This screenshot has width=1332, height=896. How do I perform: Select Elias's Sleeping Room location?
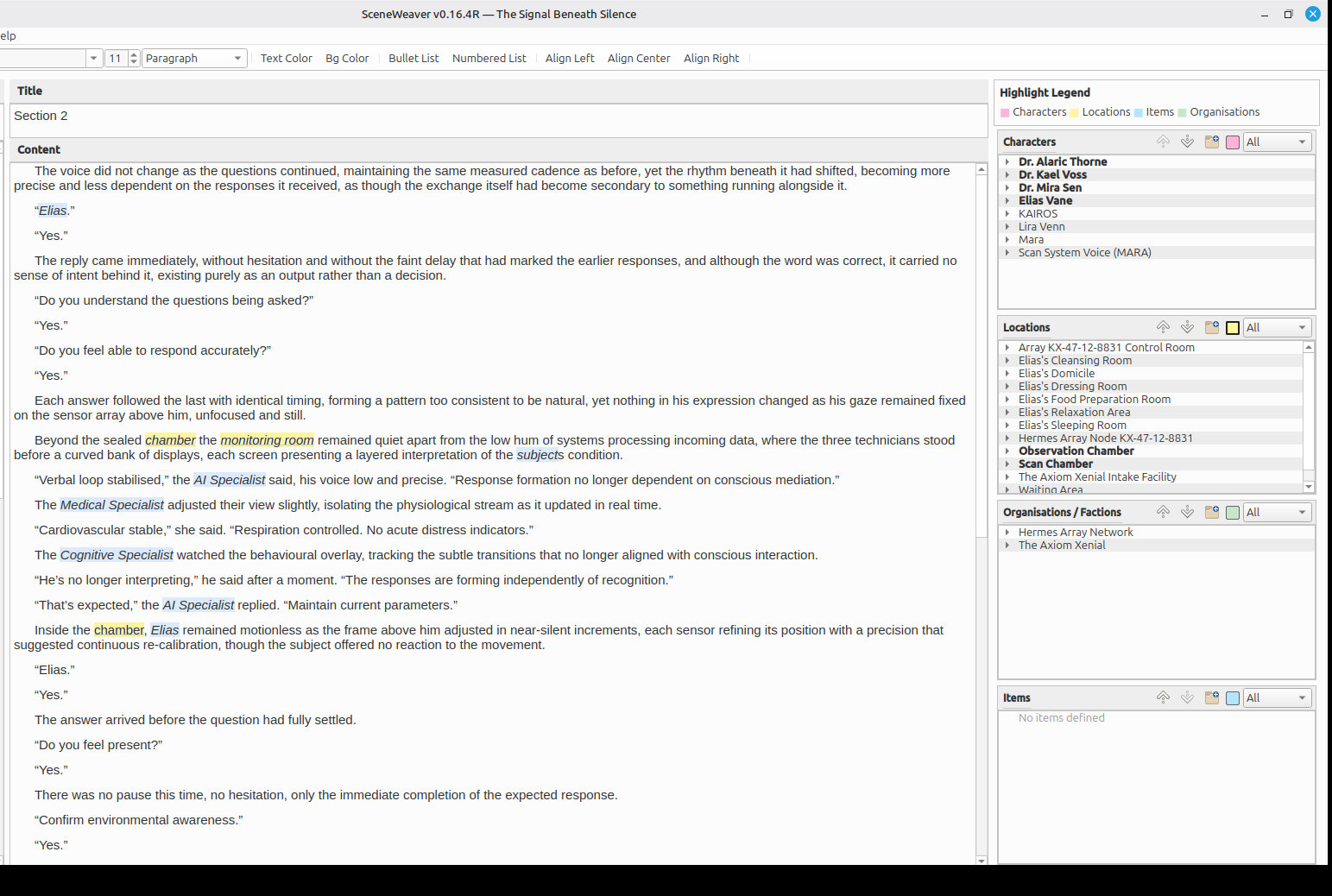pos(1151,425)
